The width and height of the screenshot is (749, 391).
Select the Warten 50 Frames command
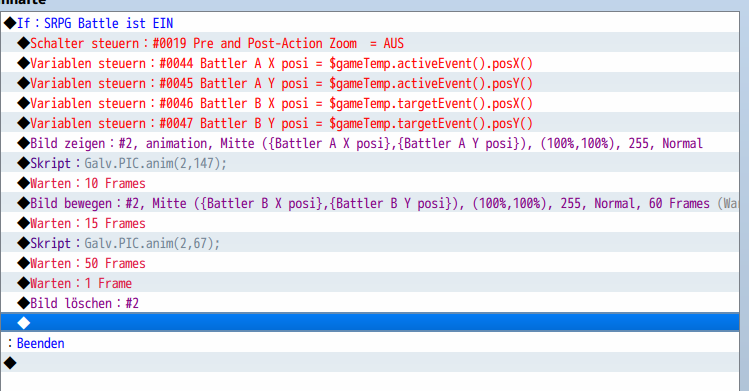tap(370, 264)
